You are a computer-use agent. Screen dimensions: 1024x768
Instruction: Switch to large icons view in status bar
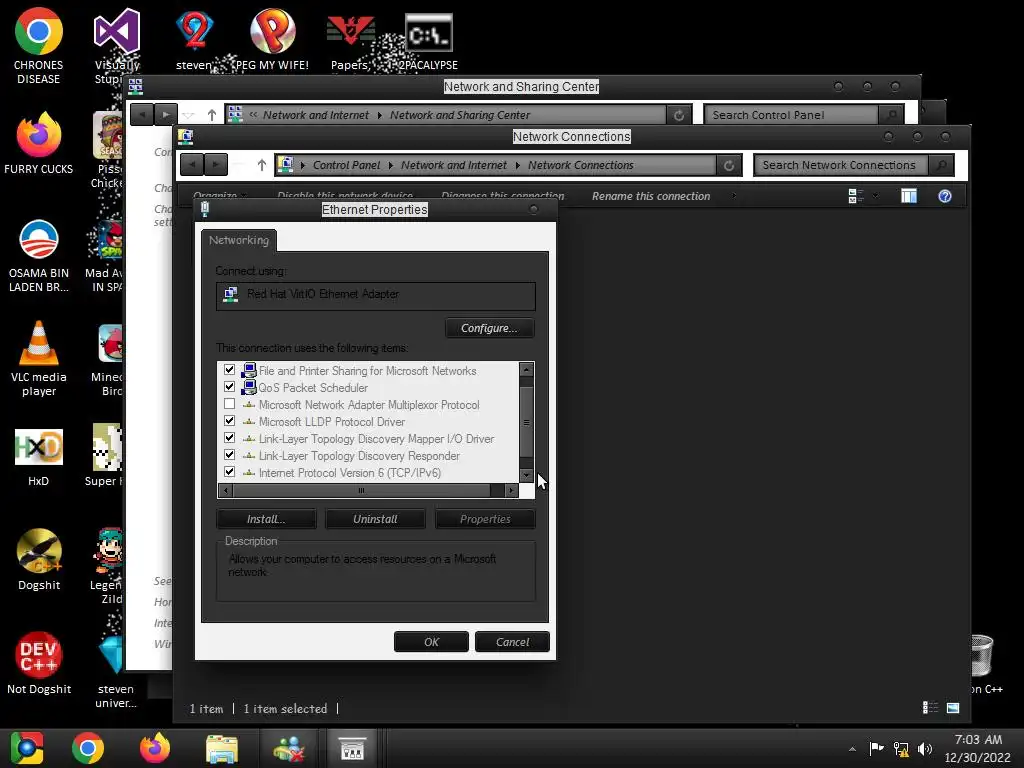click(x=953, y=708)
